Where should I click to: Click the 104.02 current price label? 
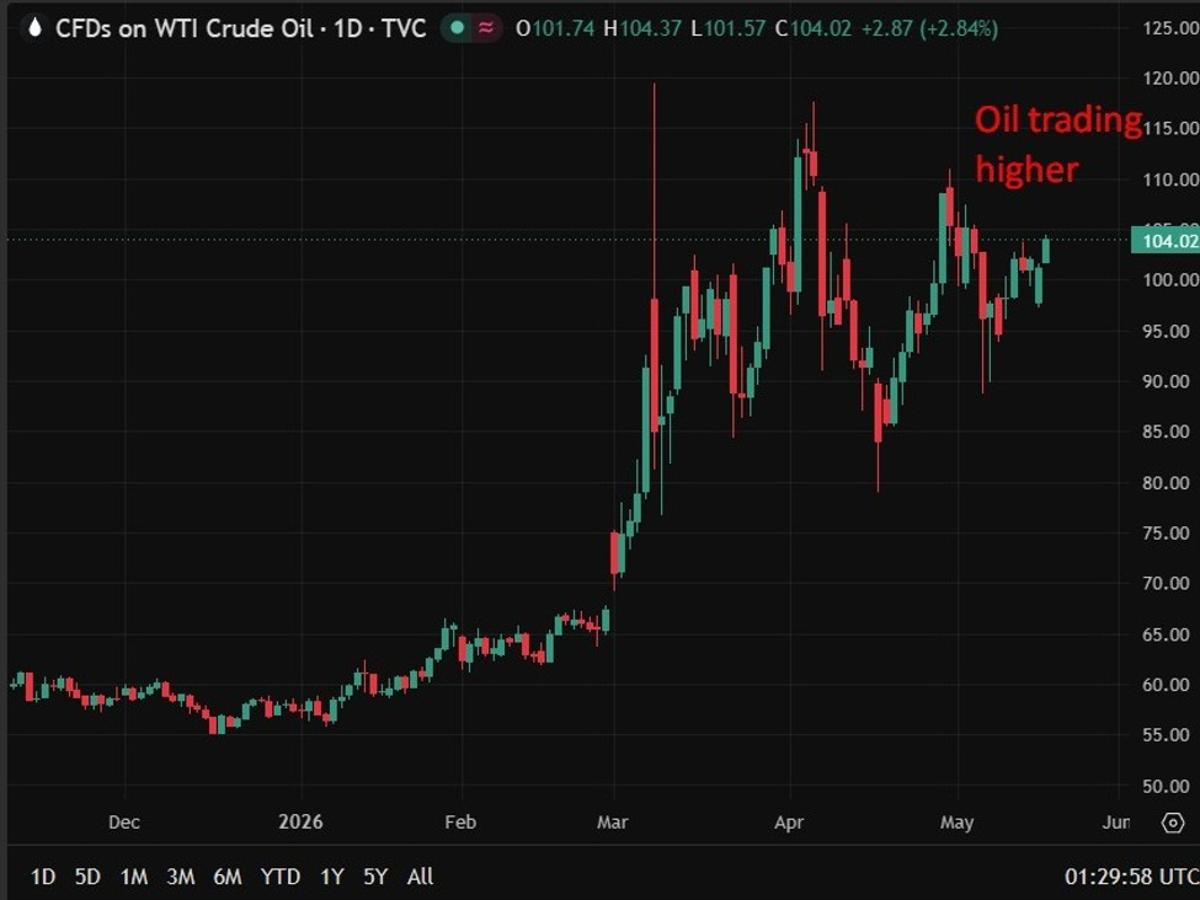[1165, 240]
